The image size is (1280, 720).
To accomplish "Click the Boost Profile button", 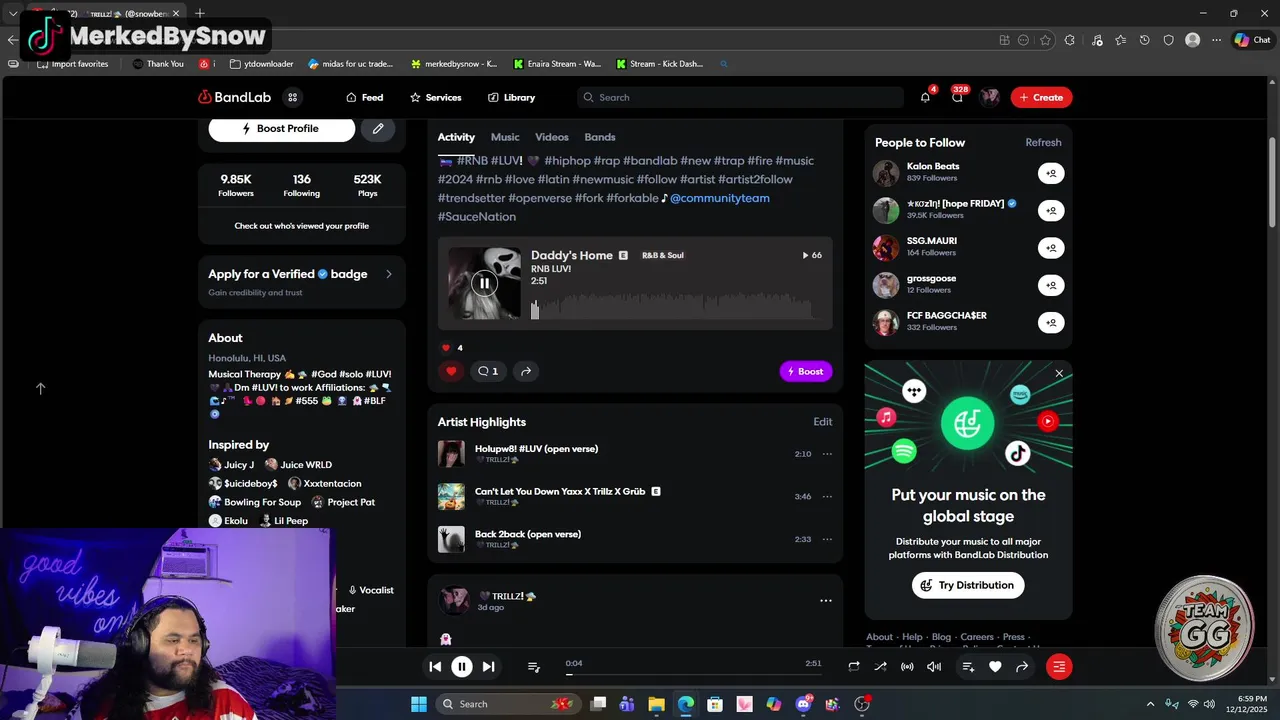I will (x=281, y=129).
